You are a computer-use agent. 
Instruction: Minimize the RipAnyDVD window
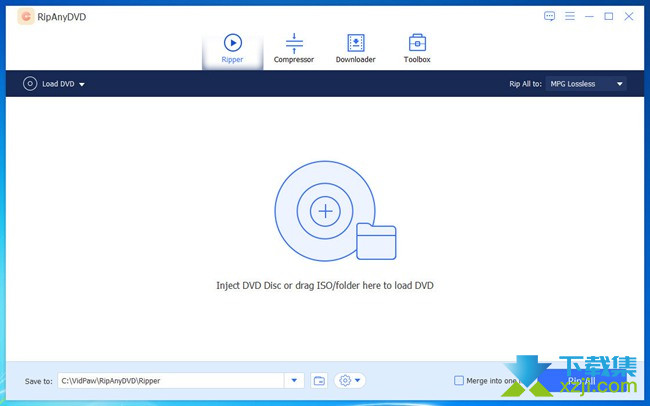[589, 17]
